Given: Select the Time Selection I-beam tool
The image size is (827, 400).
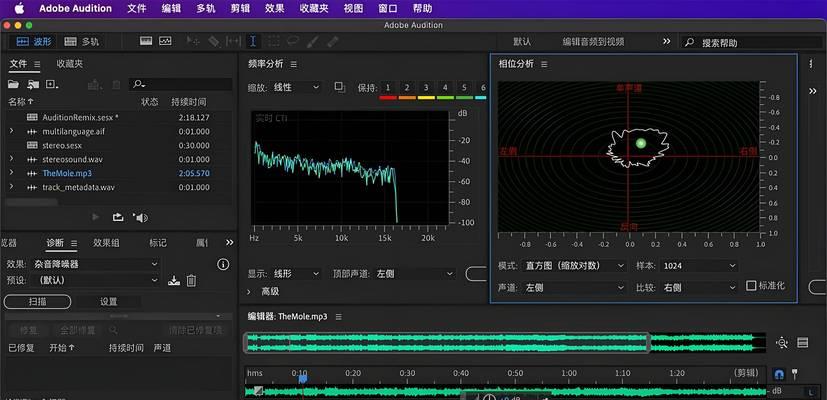Looking at the screenshot, I should pos(253,41).
